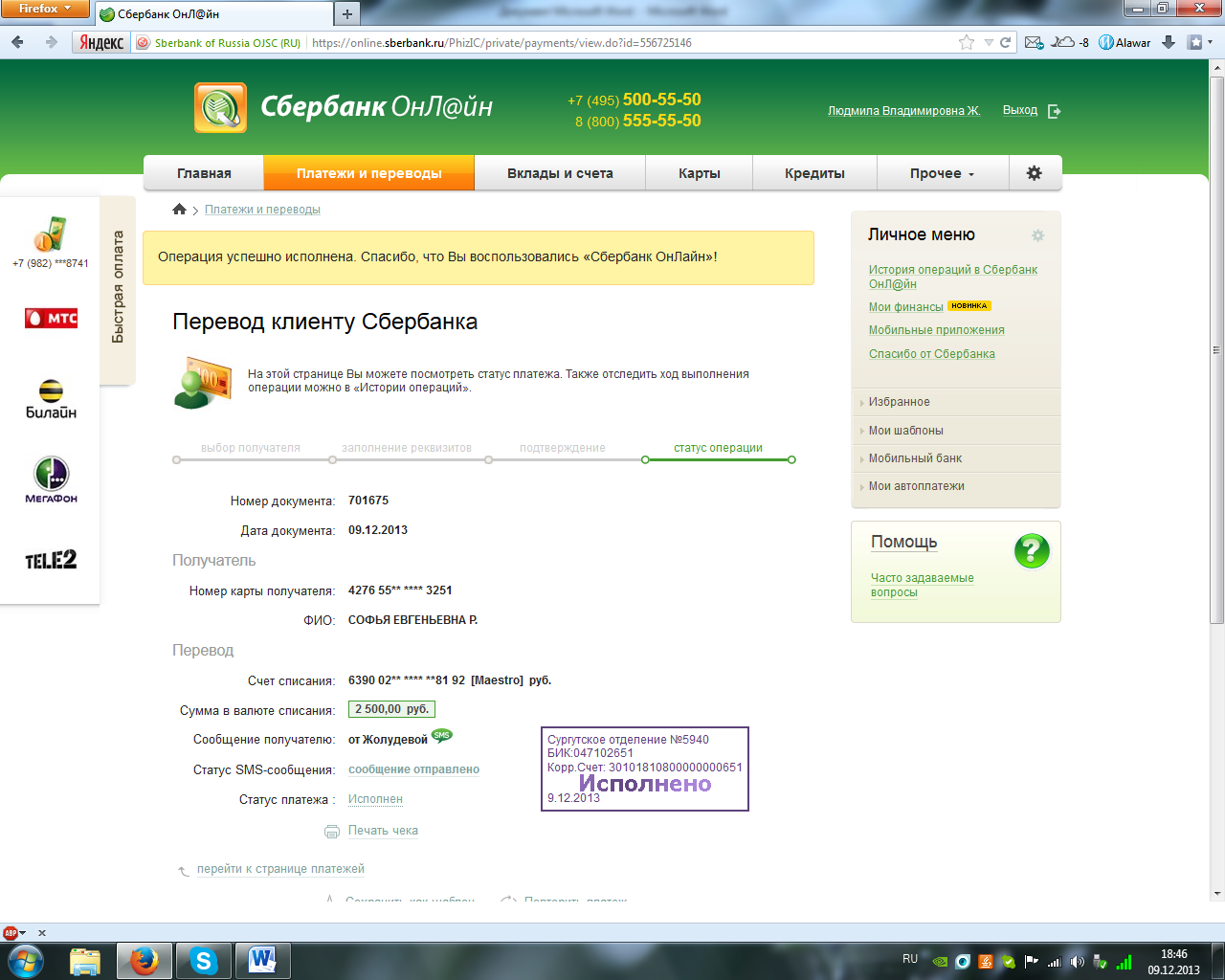Click the bookmark star in address bar
The width and height of the screenshot is (1225, 980).
tap(967, 42)
